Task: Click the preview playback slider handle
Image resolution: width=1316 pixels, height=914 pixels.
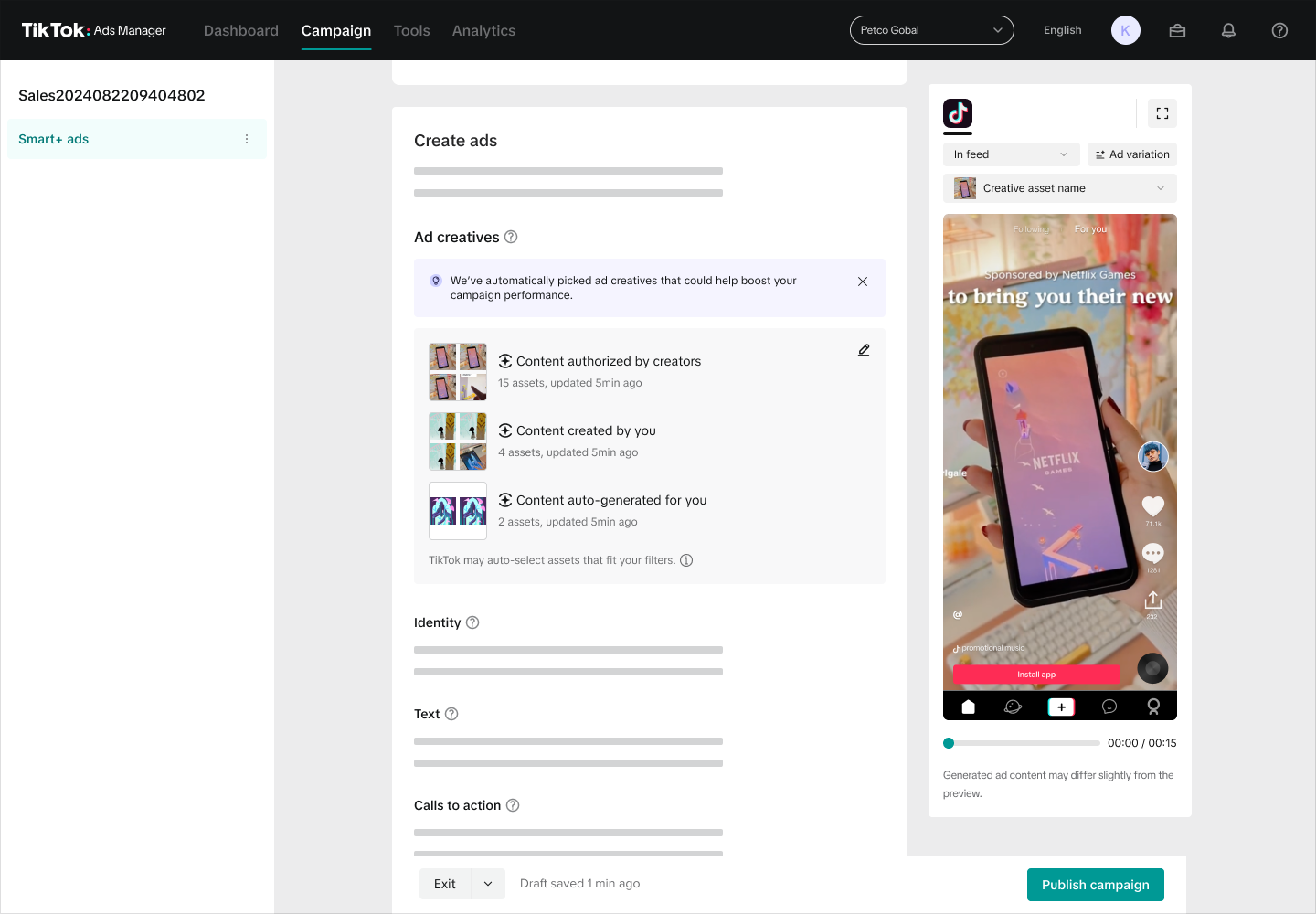Action: 949,743
